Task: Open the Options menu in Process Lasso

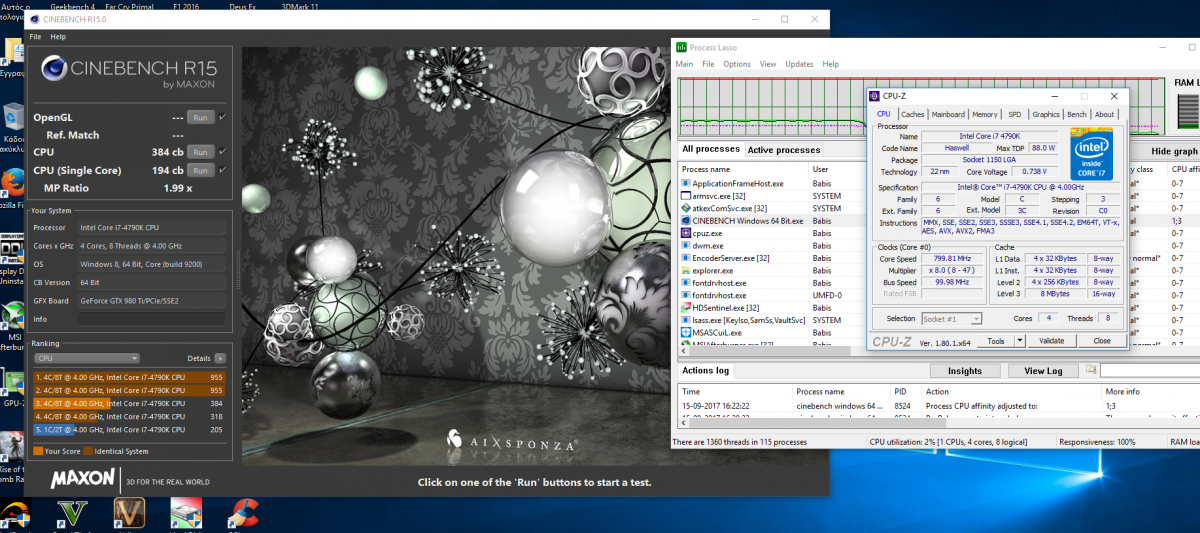Action: tap(737, 64)
